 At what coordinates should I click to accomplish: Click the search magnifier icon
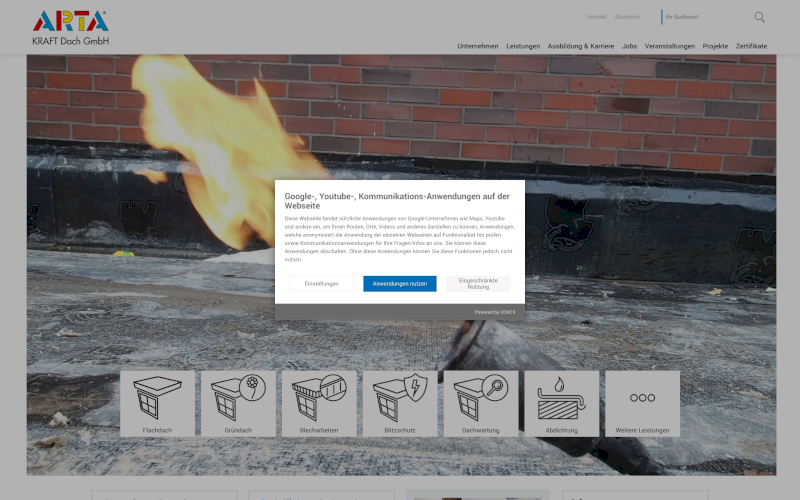coord(760,17)
